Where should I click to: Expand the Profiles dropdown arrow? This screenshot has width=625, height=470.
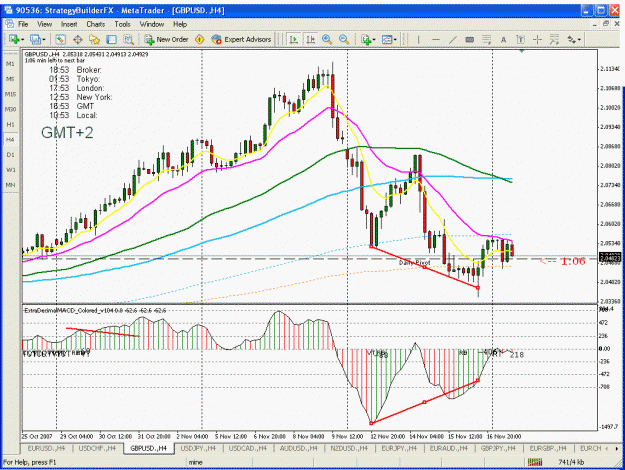(x=43, y=39)
